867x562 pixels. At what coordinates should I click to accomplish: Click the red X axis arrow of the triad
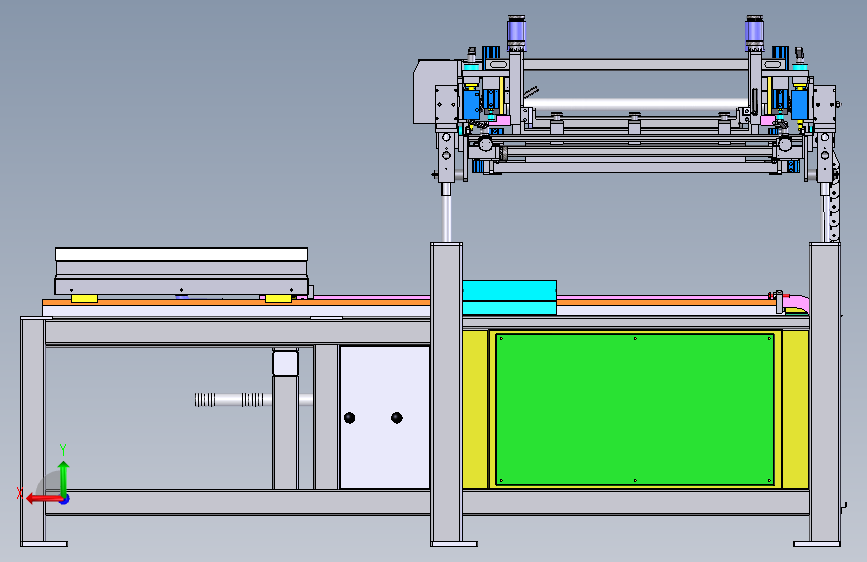coord(43,499)
